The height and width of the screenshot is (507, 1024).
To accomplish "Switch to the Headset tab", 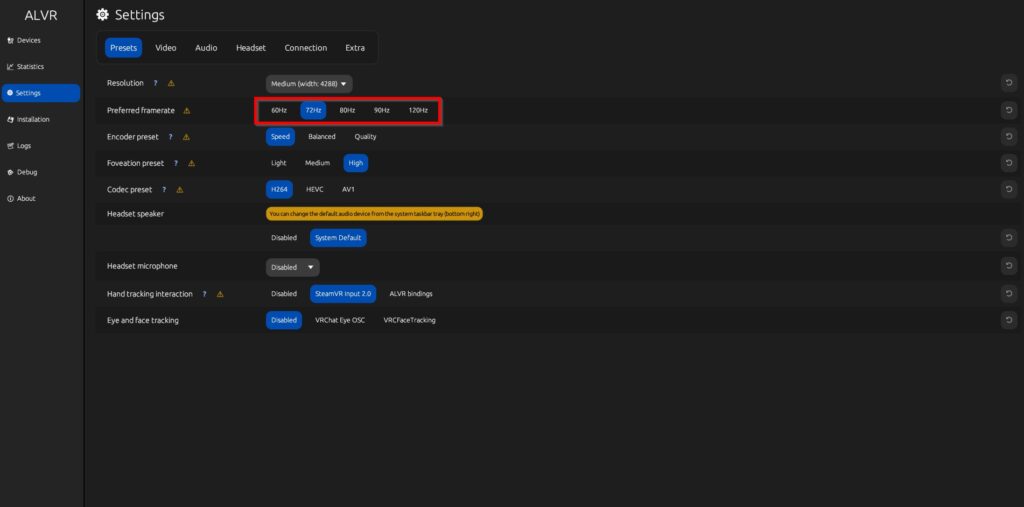I will 251,48.
